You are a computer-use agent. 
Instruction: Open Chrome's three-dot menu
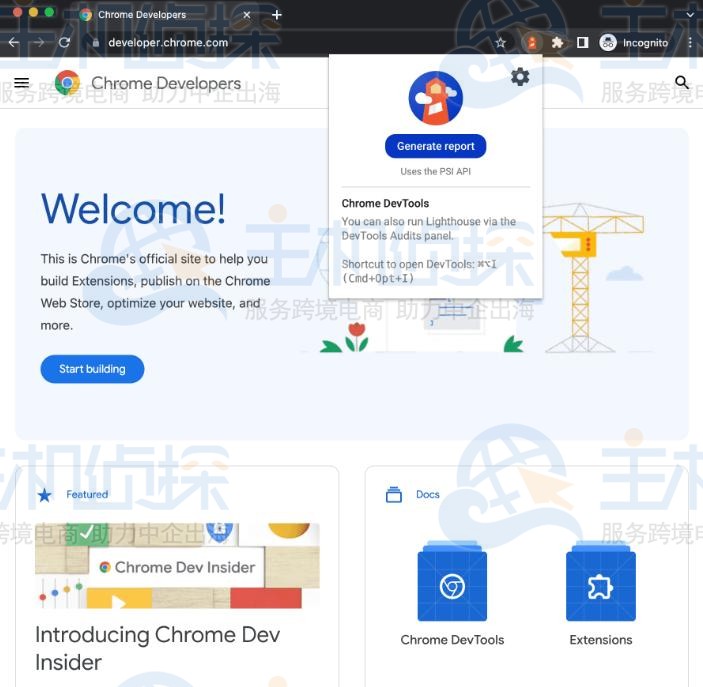coord(690,43)
